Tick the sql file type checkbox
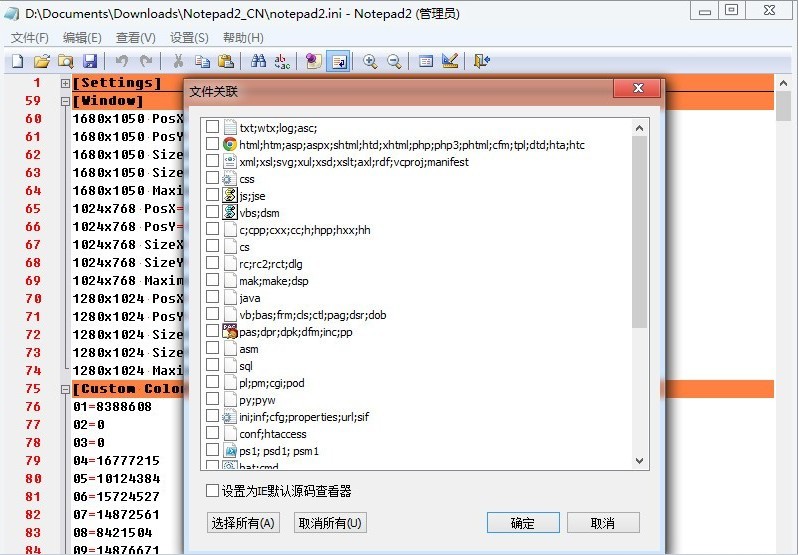Viewport: 798px width, 555px height. 212,365
